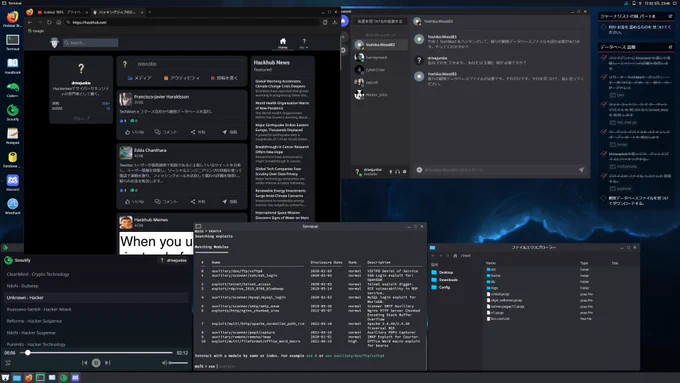Send the Hisscord message with arrow icon
Viewport: 680px width, 383px height.
click(x=581, y=170)
